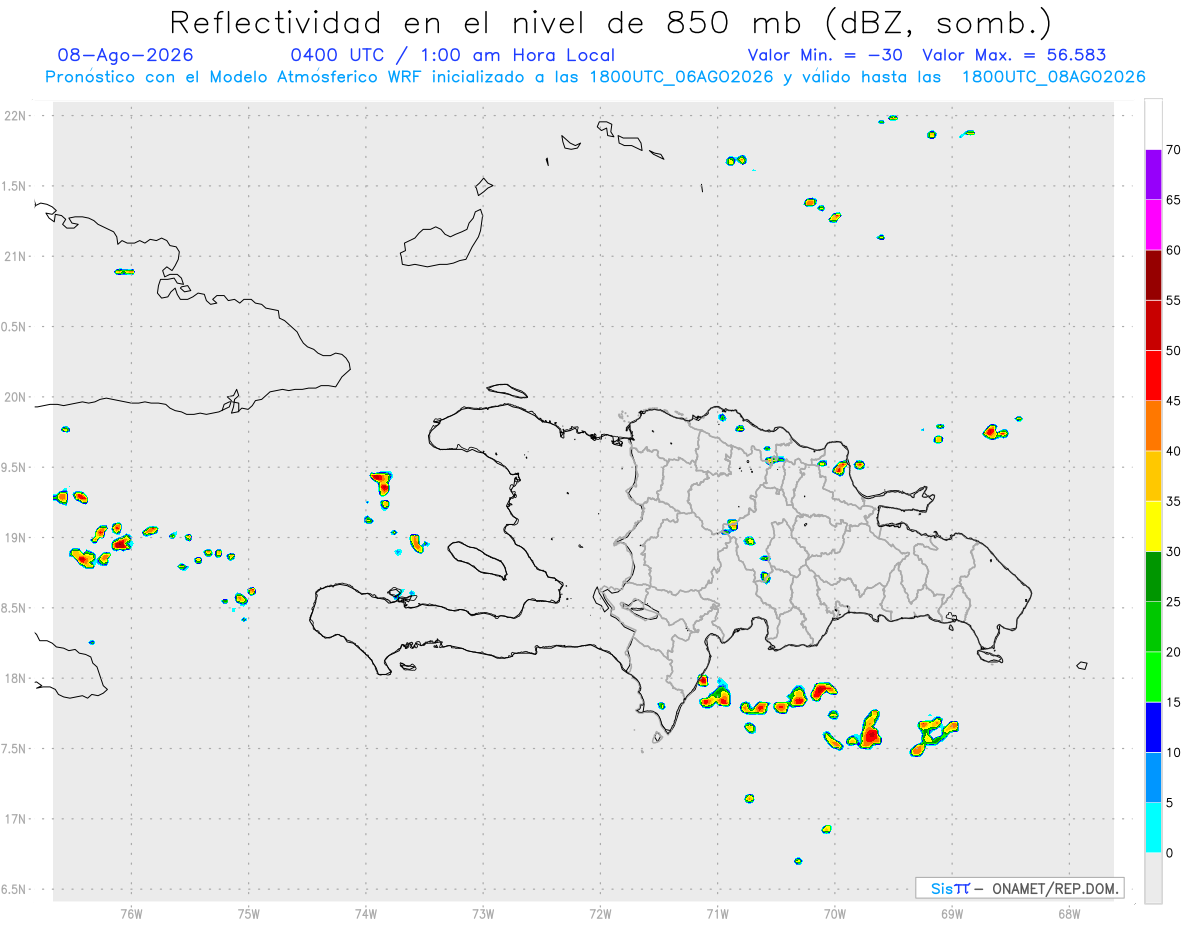This screenshot has width=1200, height=927.
Task: Click the purple 65–70 dBZ color band
Action: pyautogui.click(x=1153, y=175)
